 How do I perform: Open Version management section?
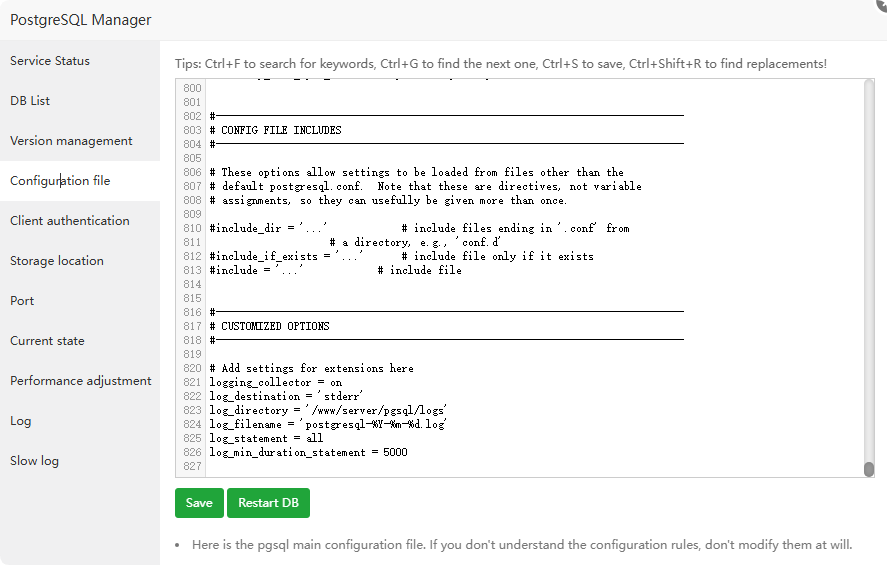point(71,141)
